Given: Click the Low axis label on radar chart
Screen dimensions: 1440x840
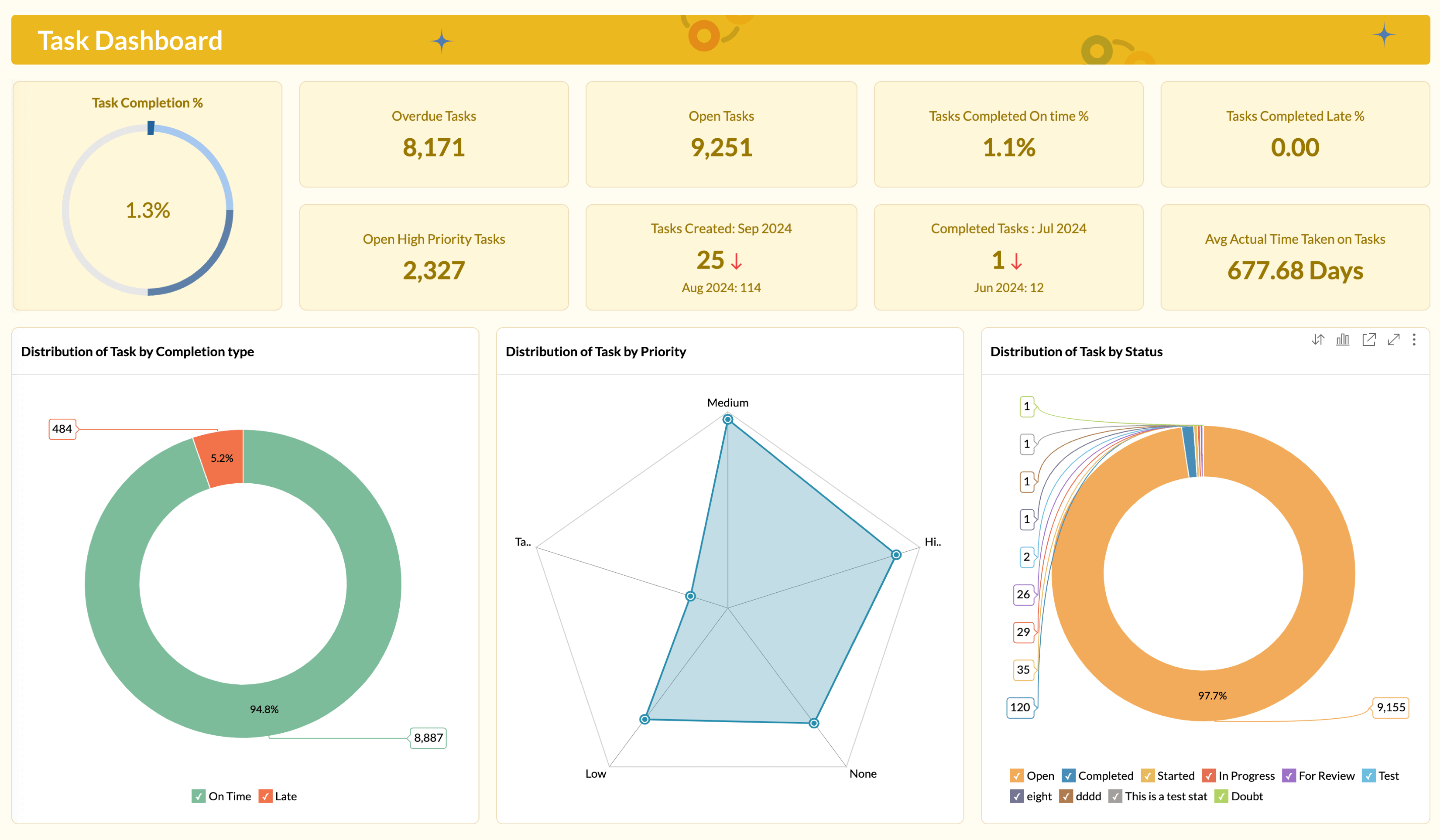Looking at the screenshot, I should click(x=596, y=774).
